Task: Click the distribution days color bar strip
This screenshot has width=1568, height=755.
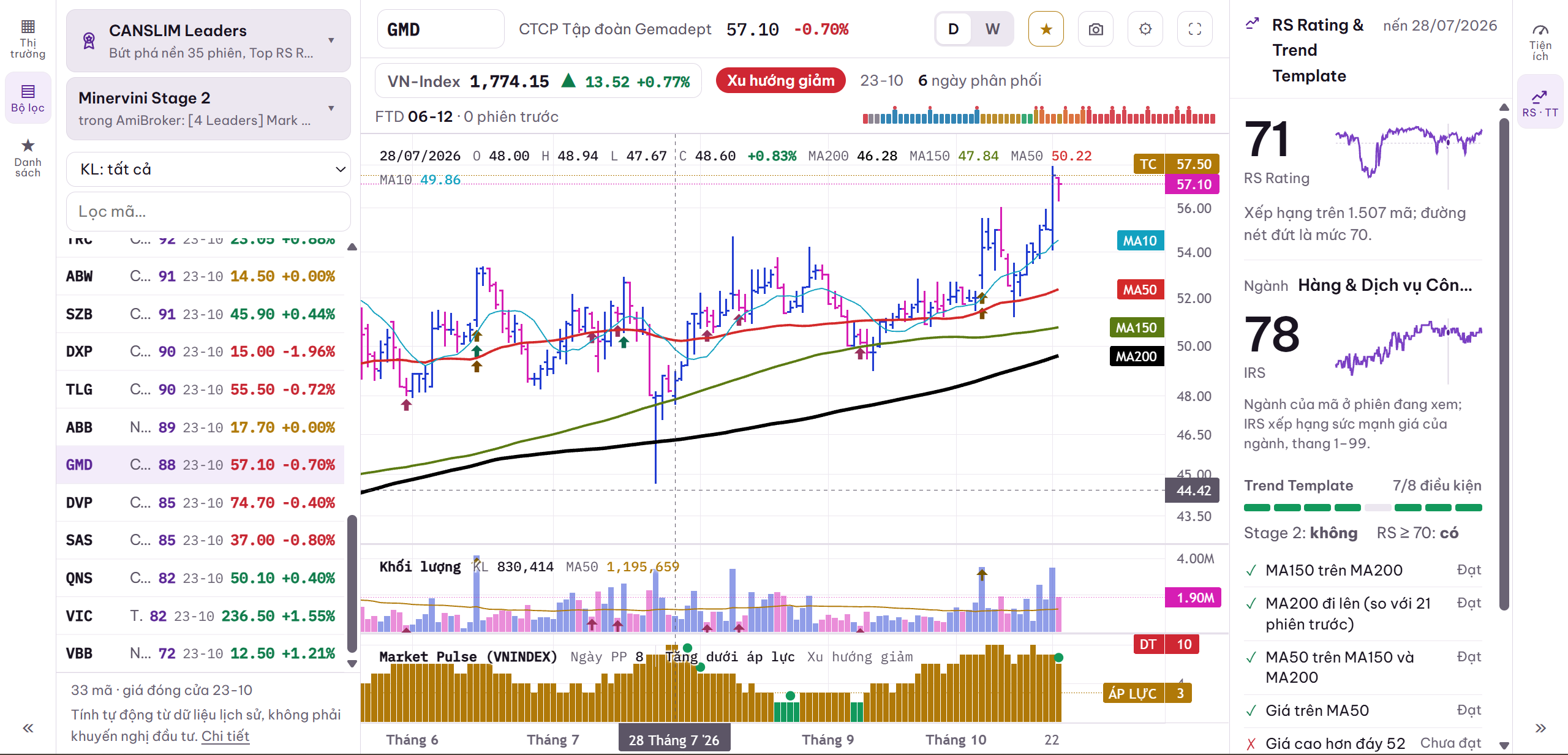Action: [x=1039, y=115]
